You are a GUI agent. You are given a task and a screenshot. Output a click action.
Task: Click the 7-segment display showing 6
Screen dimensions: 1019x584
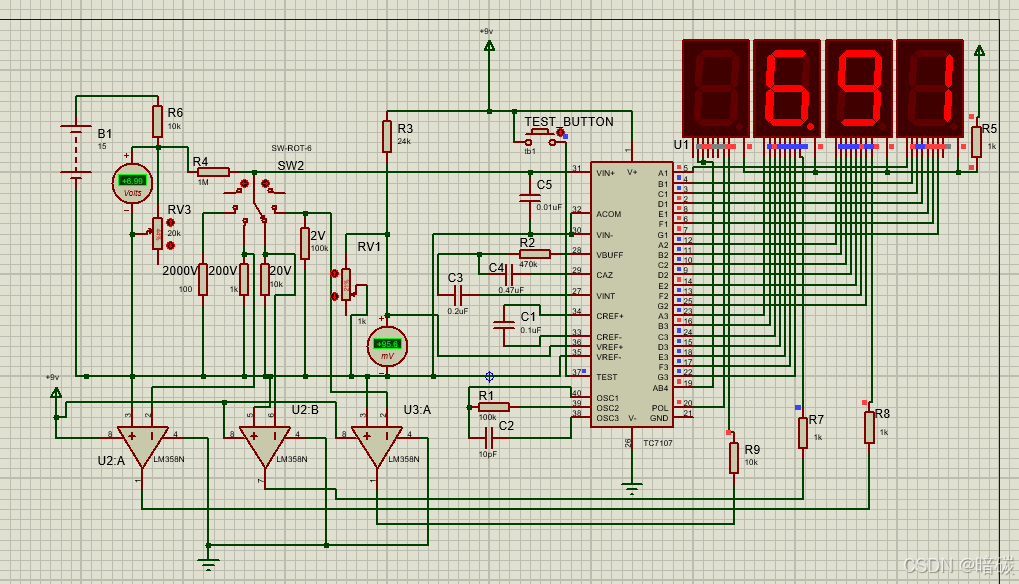(x=787, y=88)
